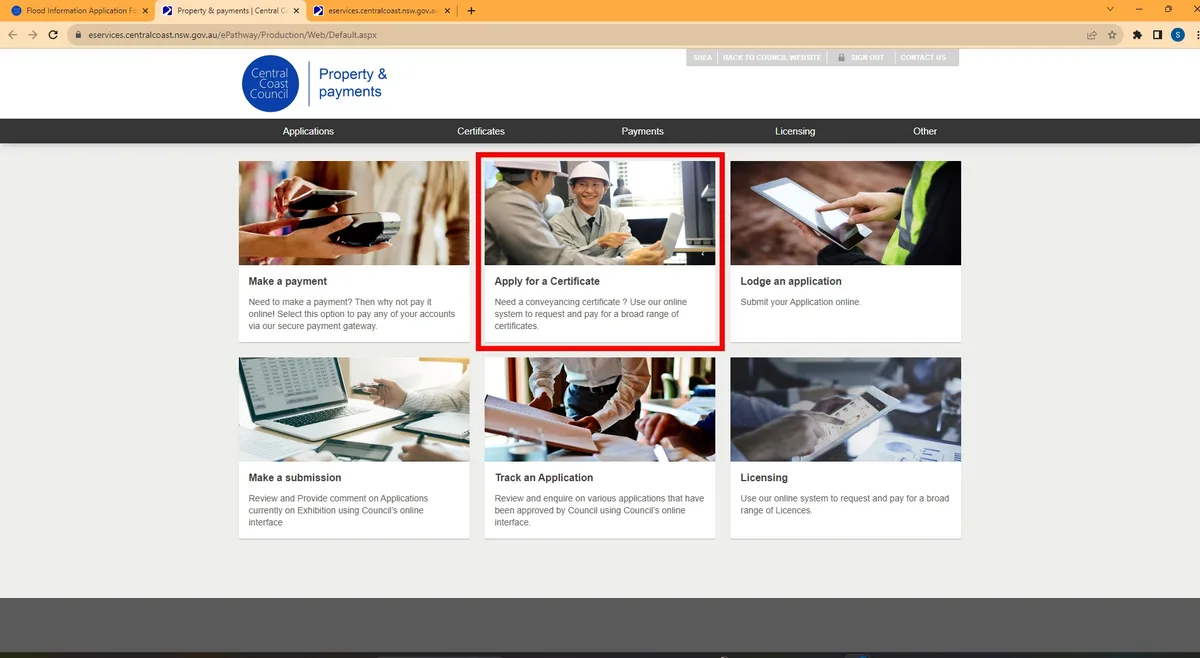Click the 'Need a conveyancing certificate' description text
Screen dimensions: 1200x658
point(591,314)
